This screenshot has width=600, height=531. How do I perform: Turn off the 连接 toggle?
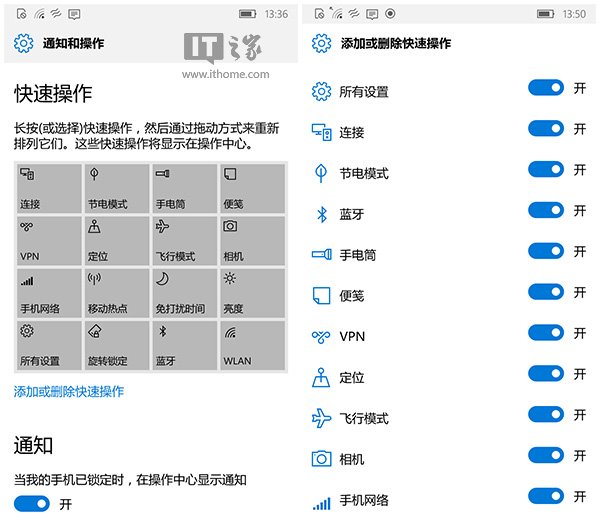(x=546, y=129)
